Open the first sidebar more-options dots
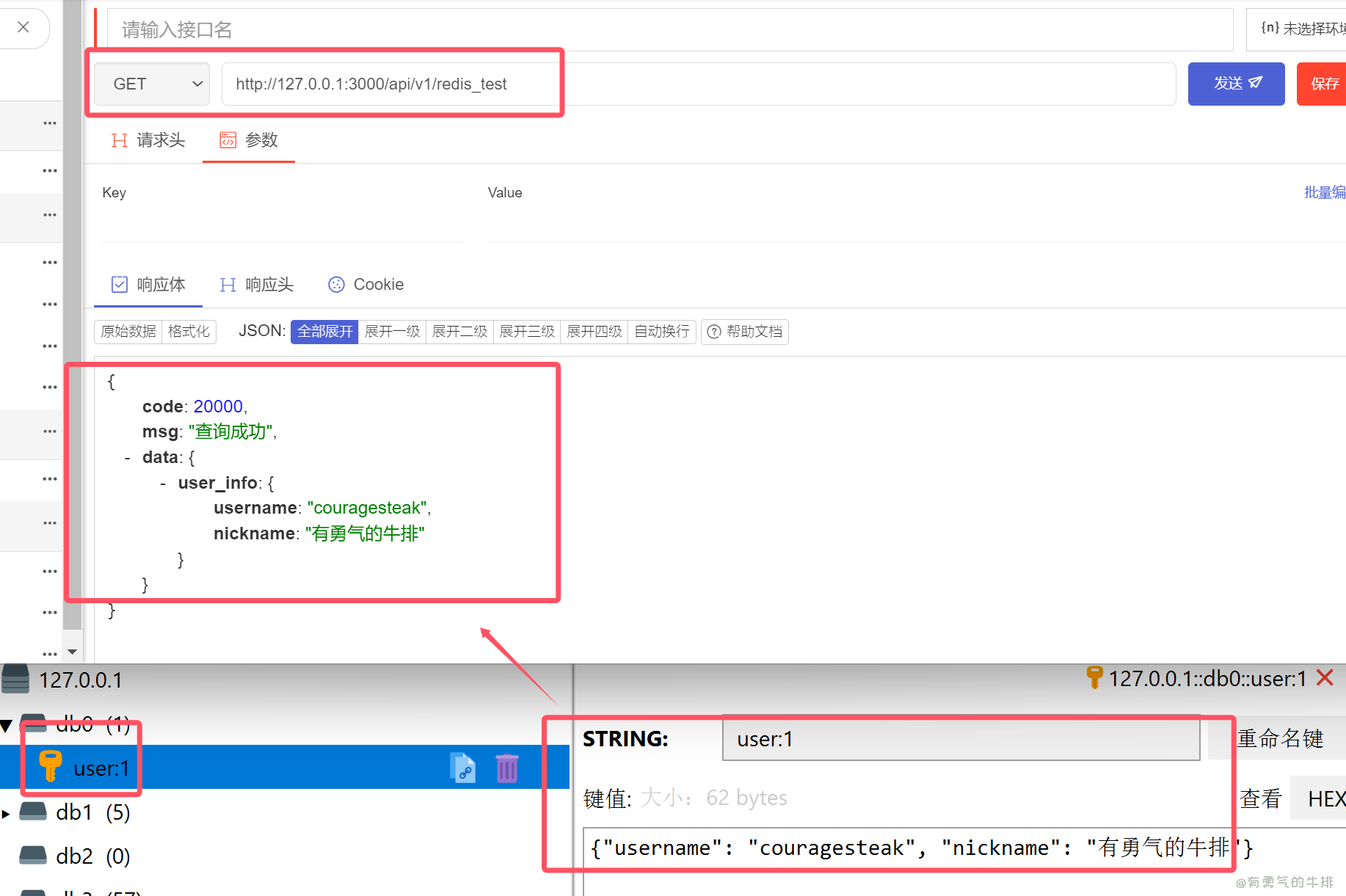This screenshot has height=896, width=1346. point(50,123)
